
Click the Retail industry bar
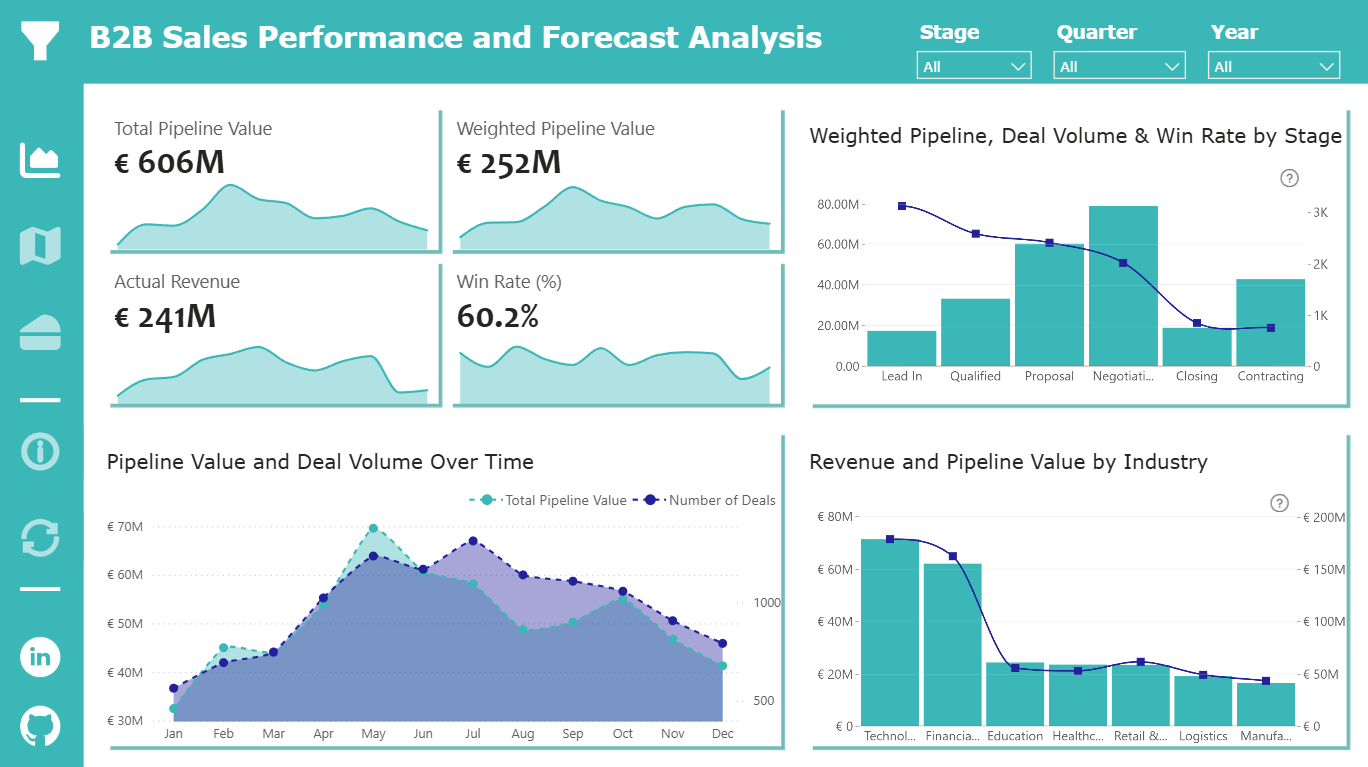(x=1140, y=695)
